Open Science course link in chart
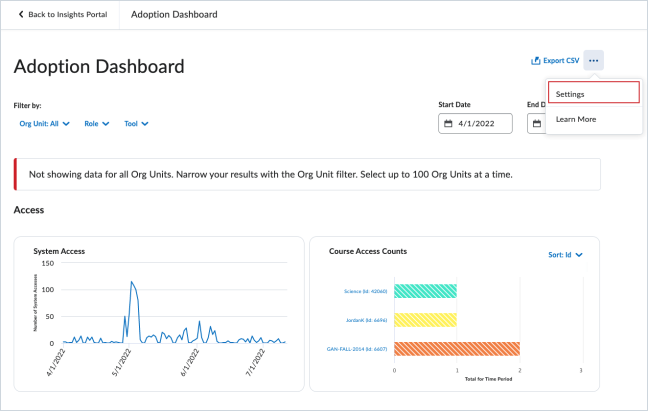The height and width of the screenshot is (411, 648). coord(365,291)
